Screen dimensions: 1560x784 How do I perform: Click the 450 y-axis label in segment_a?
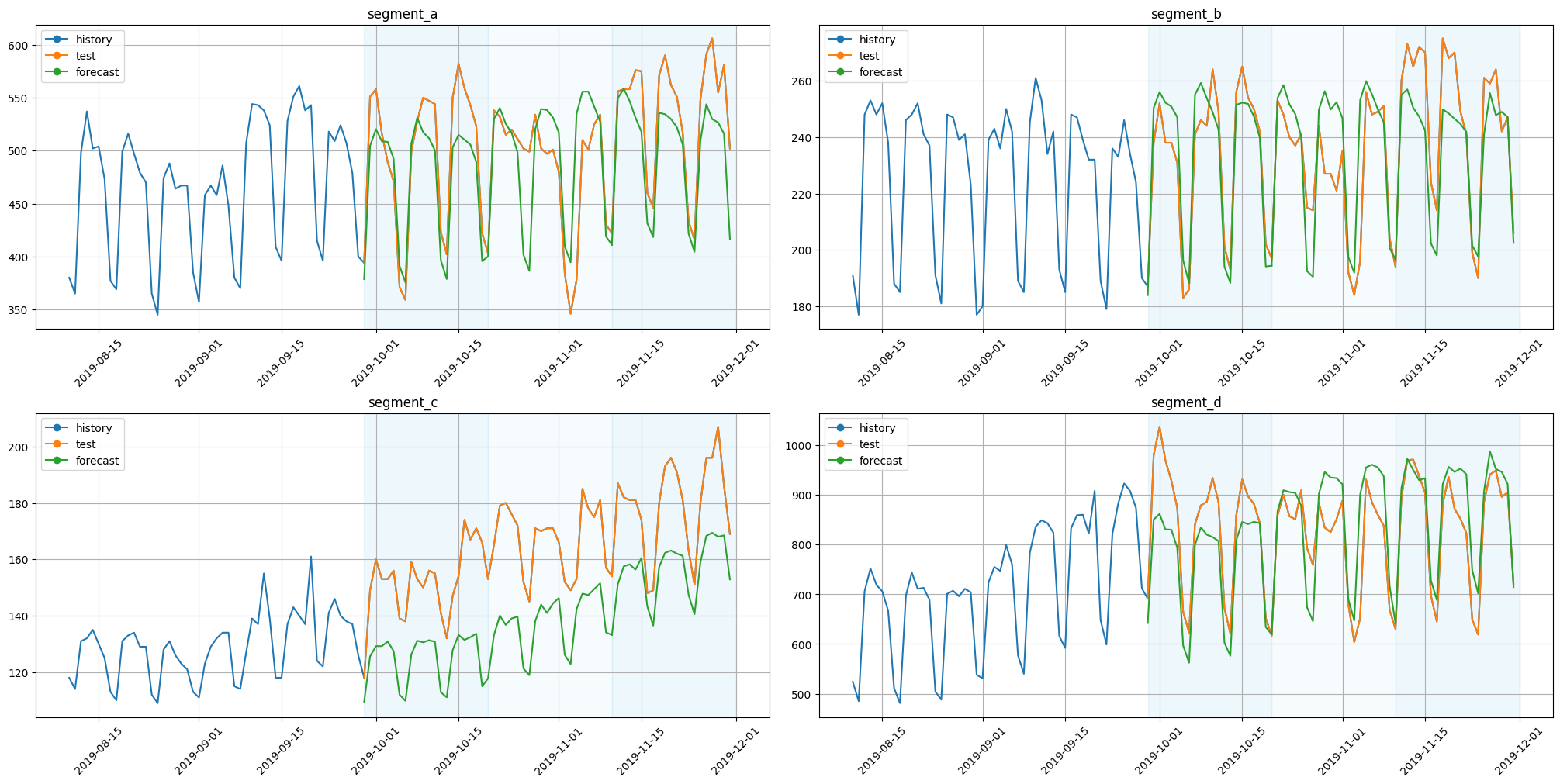19,205
